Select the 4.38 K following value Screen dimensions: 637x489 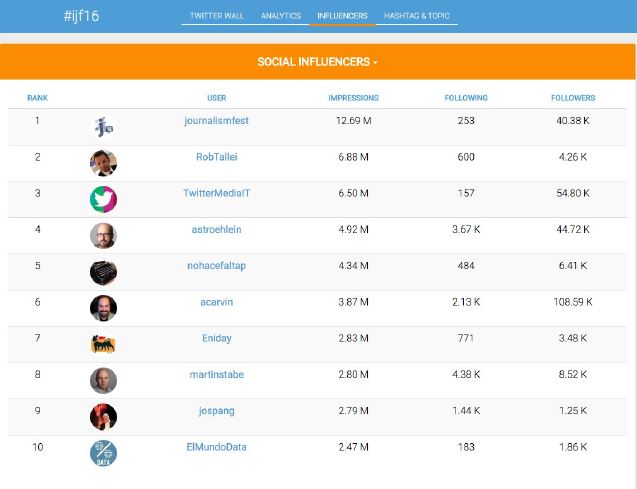(x=466, y=374)
